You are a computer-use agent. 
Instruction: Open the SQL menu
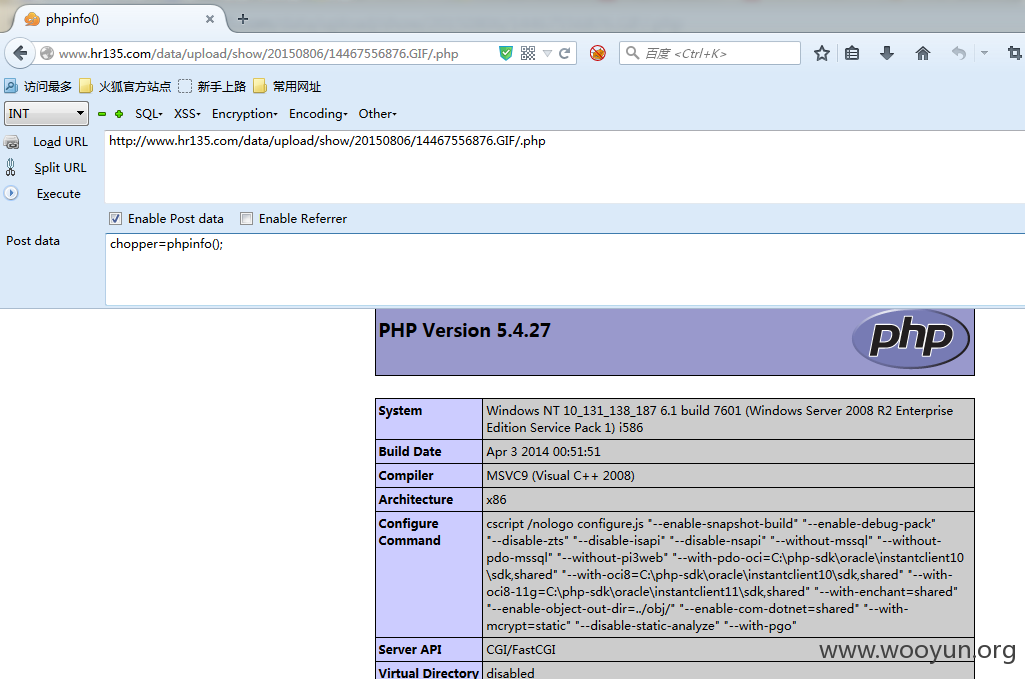pos(149,114)
